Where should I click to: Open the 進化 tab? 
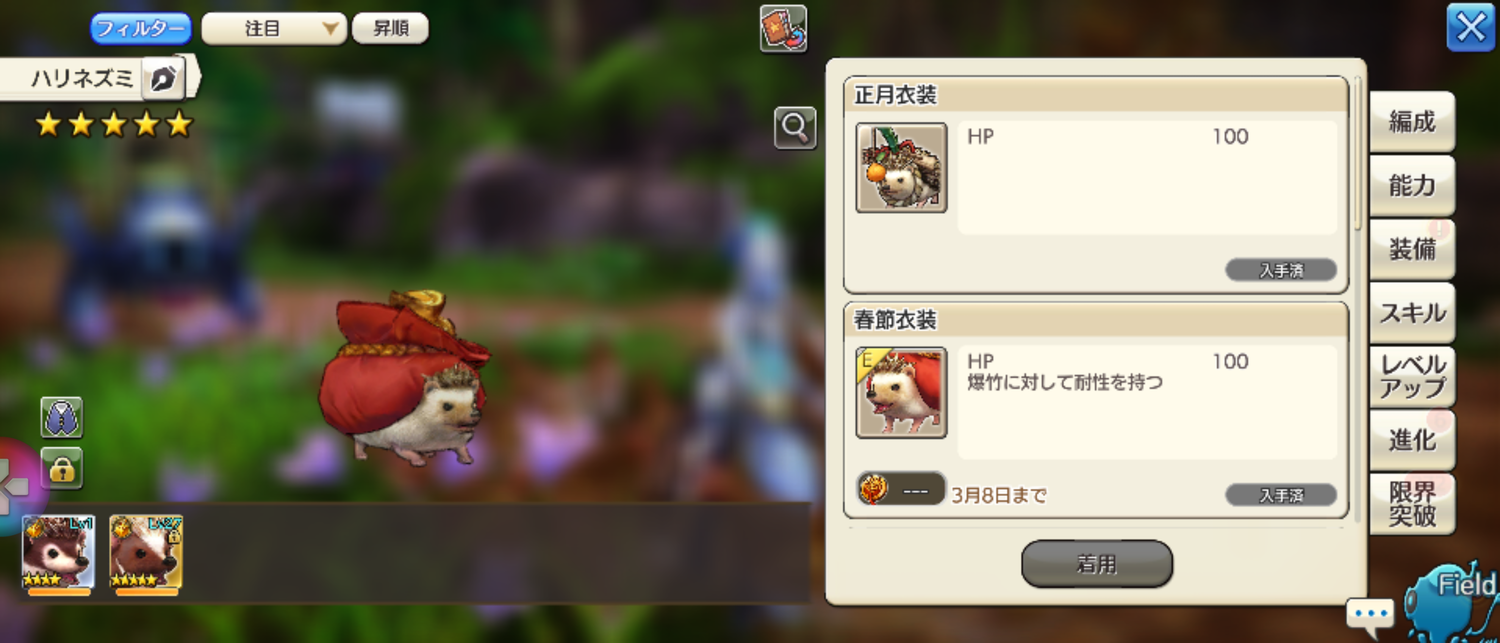click(x=1411, y=440)
